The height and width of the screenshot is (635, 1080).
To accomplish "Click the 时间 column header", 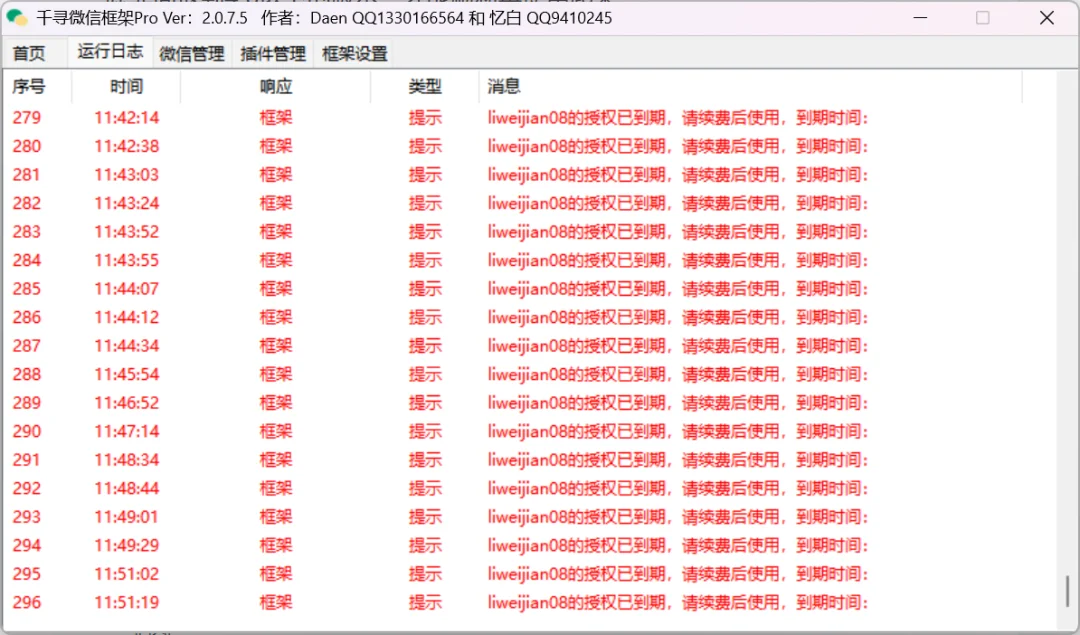I will click(127, 87).
